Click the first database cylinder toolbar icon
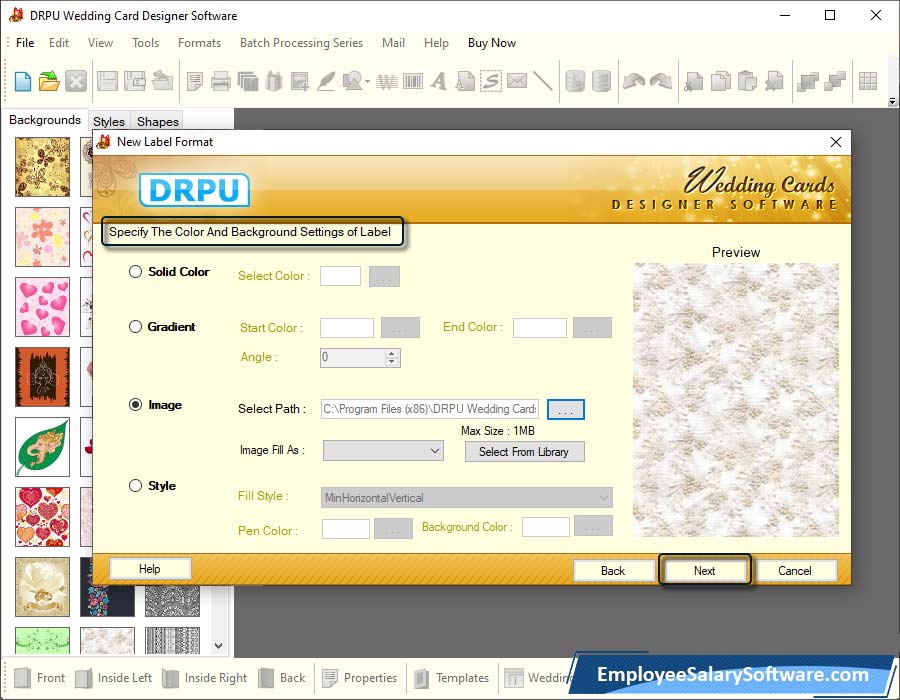The image size is (900, 700). pos(575,81)
